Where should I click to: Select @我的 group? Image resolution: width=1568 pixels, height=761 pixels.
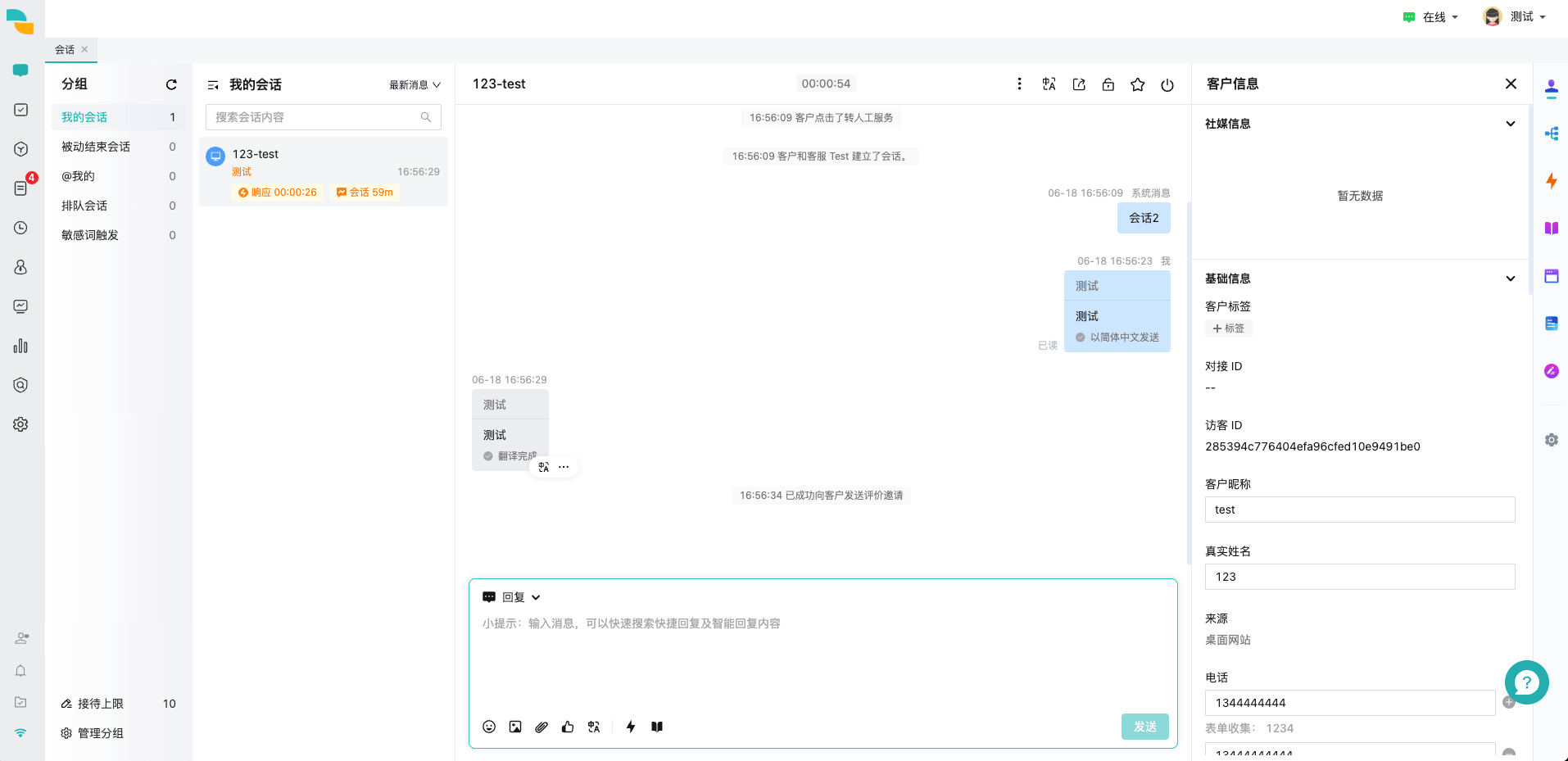tap(119, 176)
